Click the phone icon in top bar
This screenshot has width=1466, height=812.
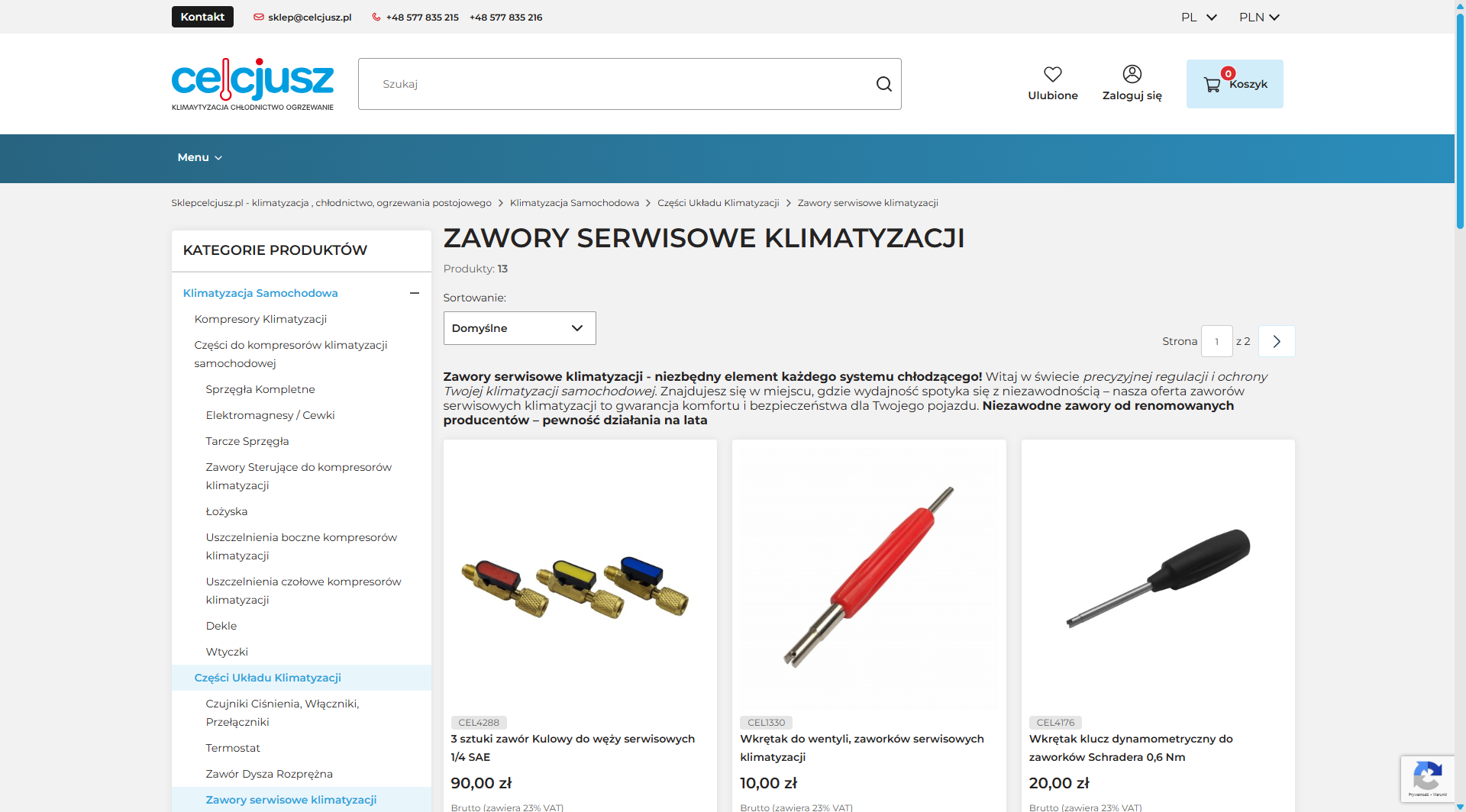coord(376,17)
